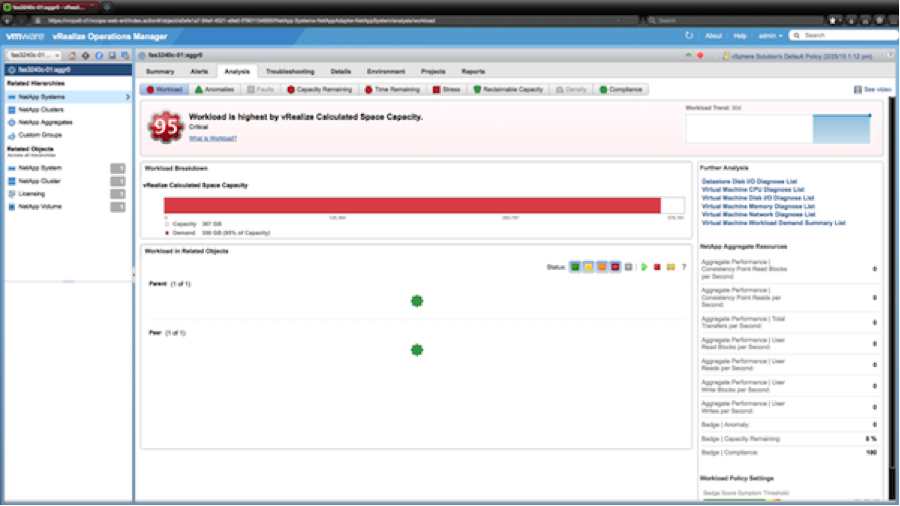Click the green up-arrow icon in object header

(x=688, y=56)
